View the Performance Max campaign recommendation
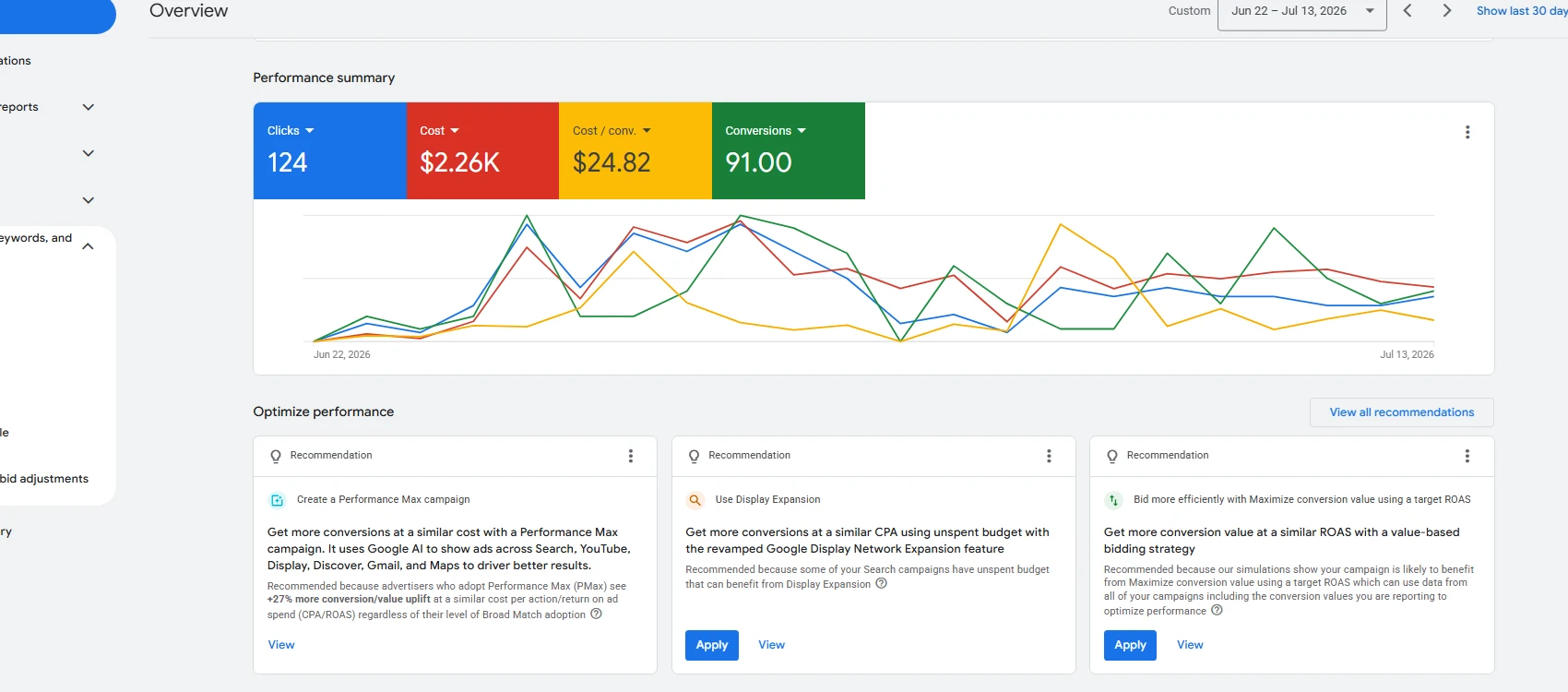The image size is (1568, 692). click(x=281, y=645)
